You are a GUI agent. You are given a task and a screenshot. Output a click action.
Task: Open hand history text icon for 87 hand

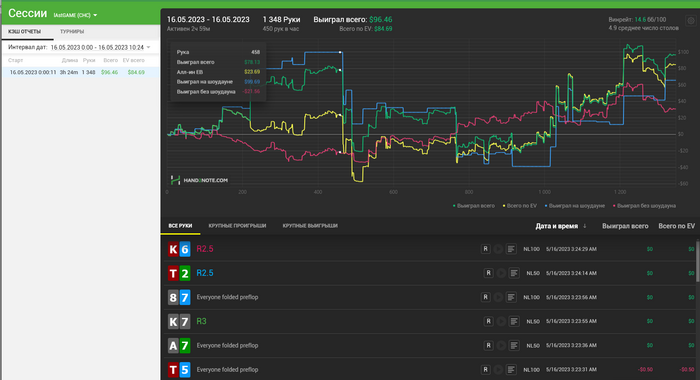[x=511, y=297]
